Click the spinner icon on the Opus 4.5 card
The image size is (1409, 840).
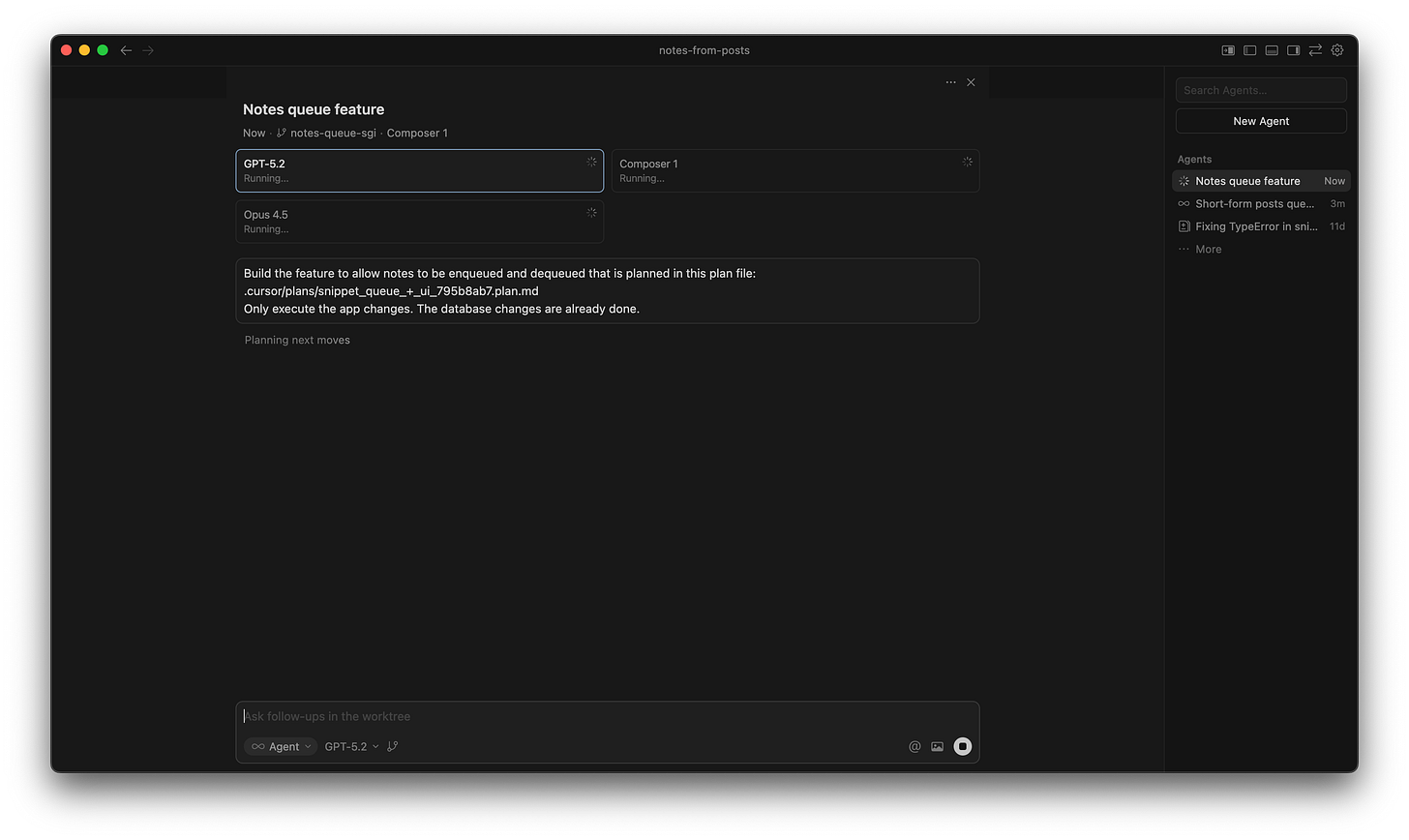(591, 212)
